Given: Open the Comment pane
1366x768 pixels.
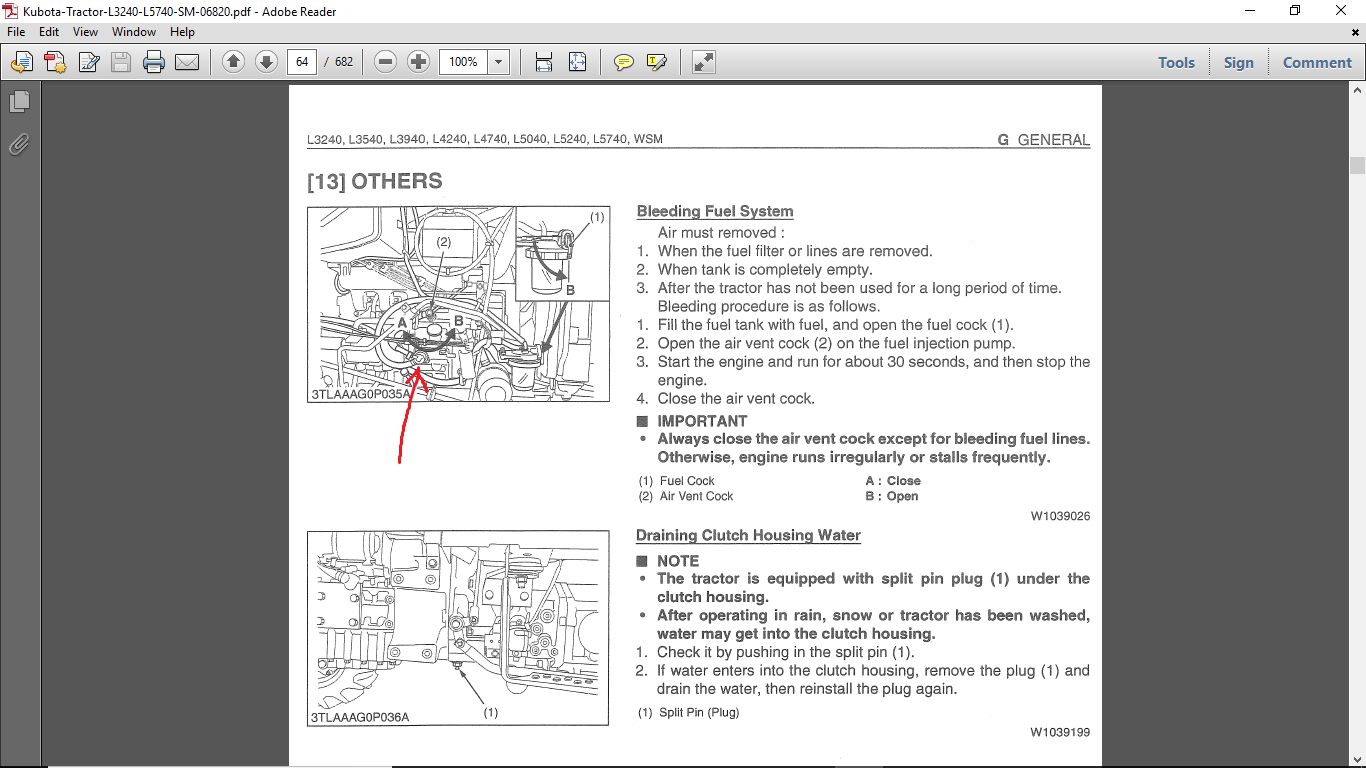Looking at the screenshot, I should (1317, 62).
